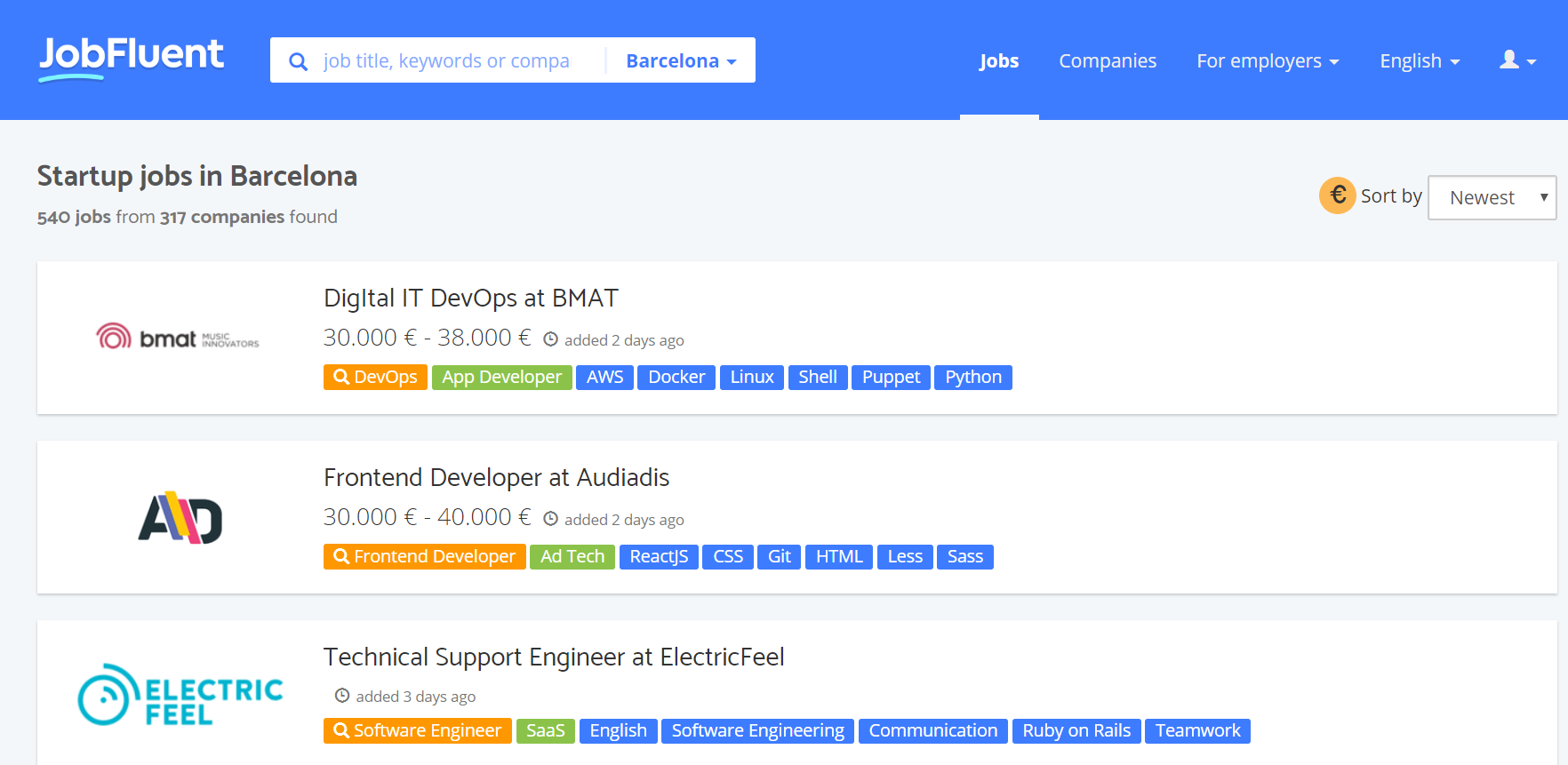Open Frontend Developer at Audiadis job

(x=497, y=478)
